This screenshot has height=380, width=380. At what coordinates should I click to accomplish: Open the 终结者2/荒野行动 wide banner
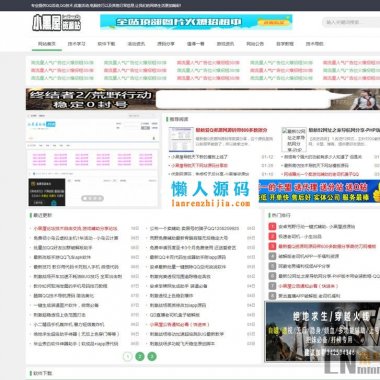pyautogui.click(x=203, y=99)
